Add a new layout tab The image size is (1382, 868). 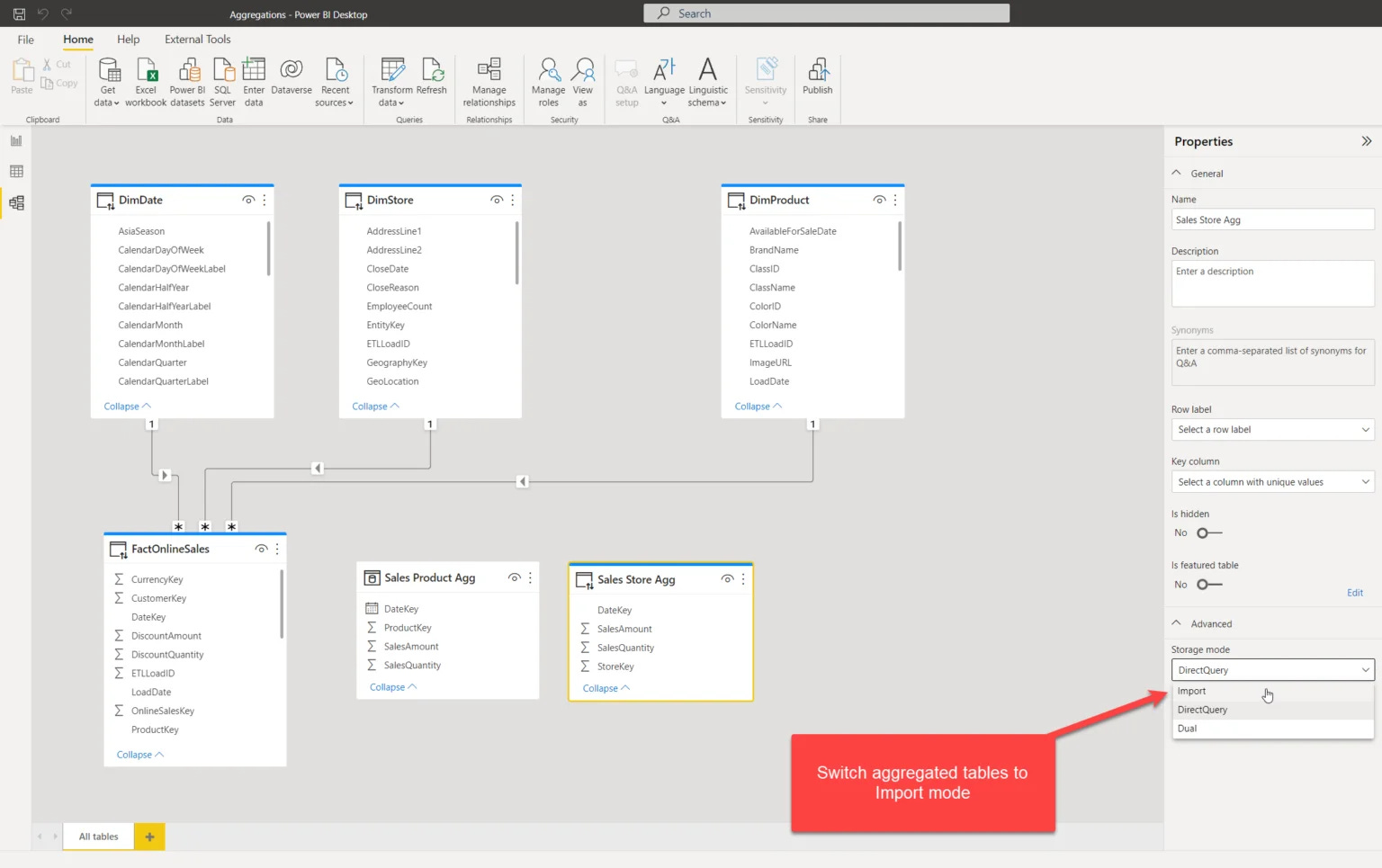[x=149, y=837]
